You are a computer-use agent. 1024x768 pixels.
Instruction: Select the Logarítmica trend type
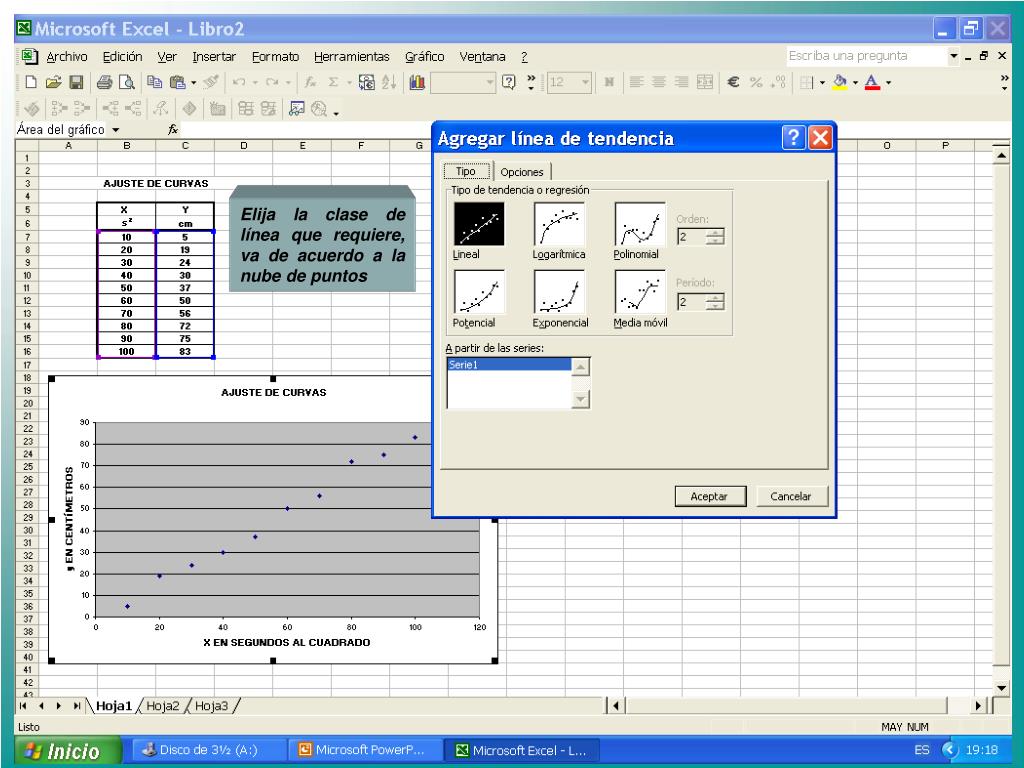tap(559, 223)
